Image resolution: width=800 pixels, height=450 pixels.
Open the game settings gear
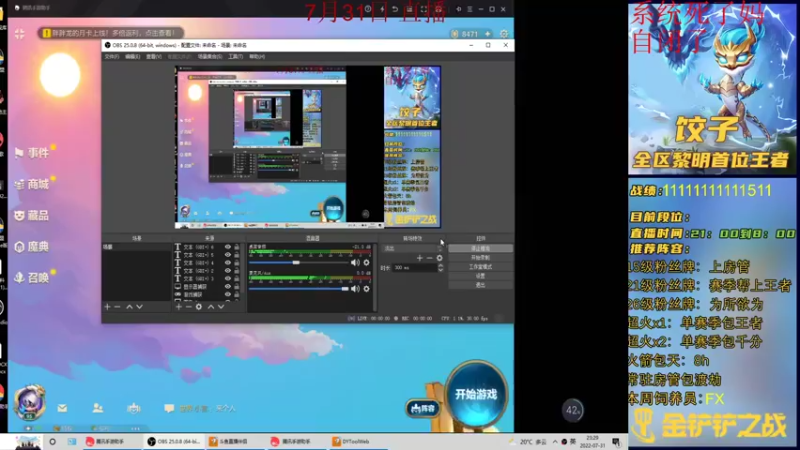(x=504, y=34)
